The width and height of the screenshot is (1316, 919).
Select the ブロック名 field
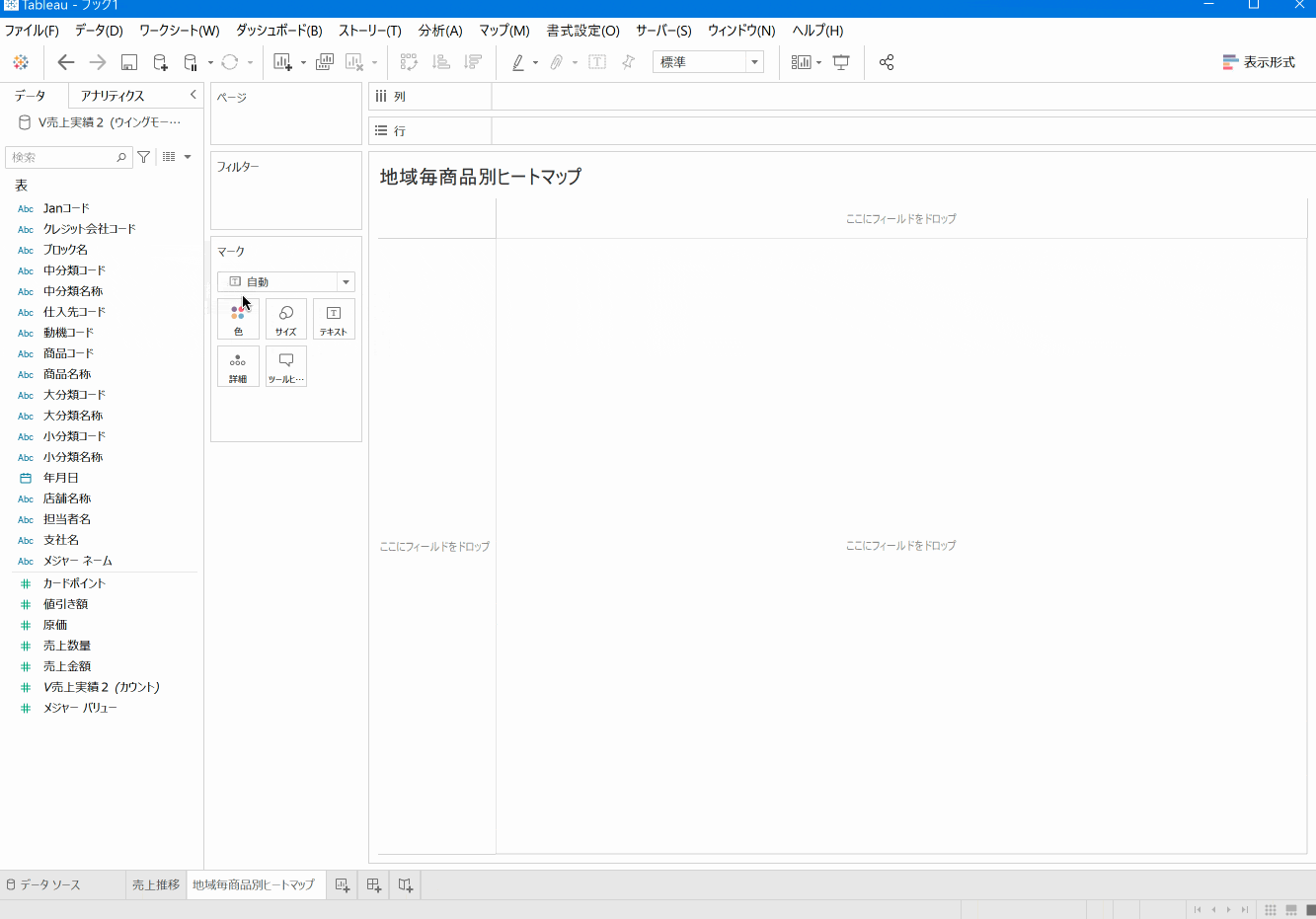[65, 250]
